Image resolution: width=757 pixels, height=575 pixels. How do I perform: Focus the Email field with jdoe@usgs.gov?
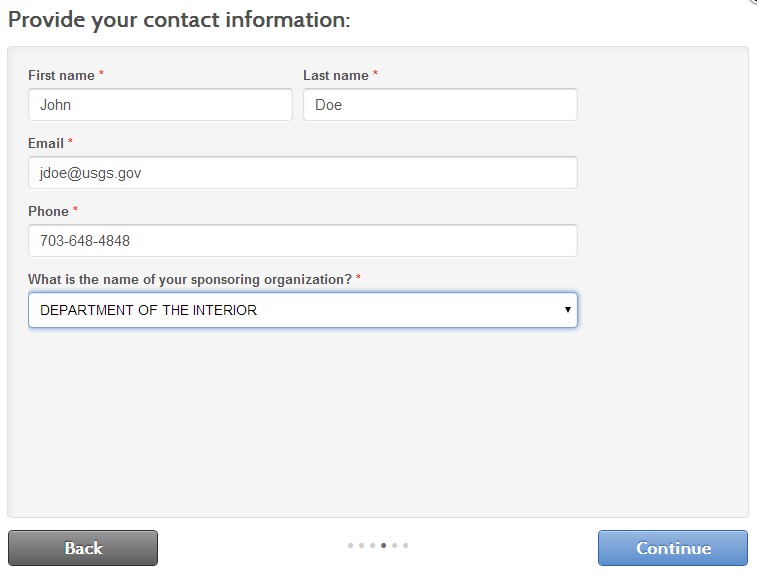coord(303,172)
